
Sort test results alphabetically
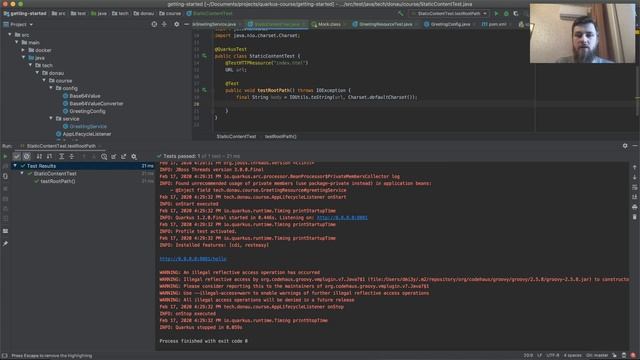coord(39,156)
